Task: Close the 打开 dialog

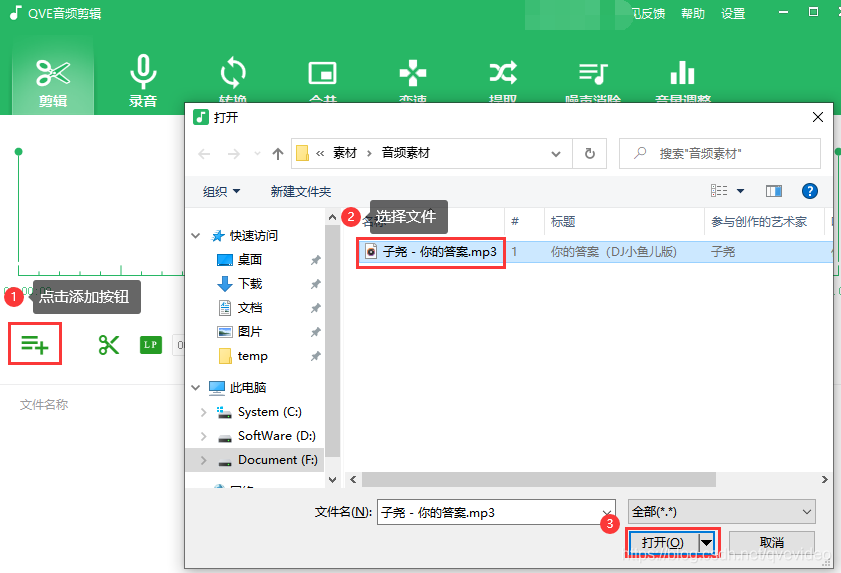Action: click(817, 117)
